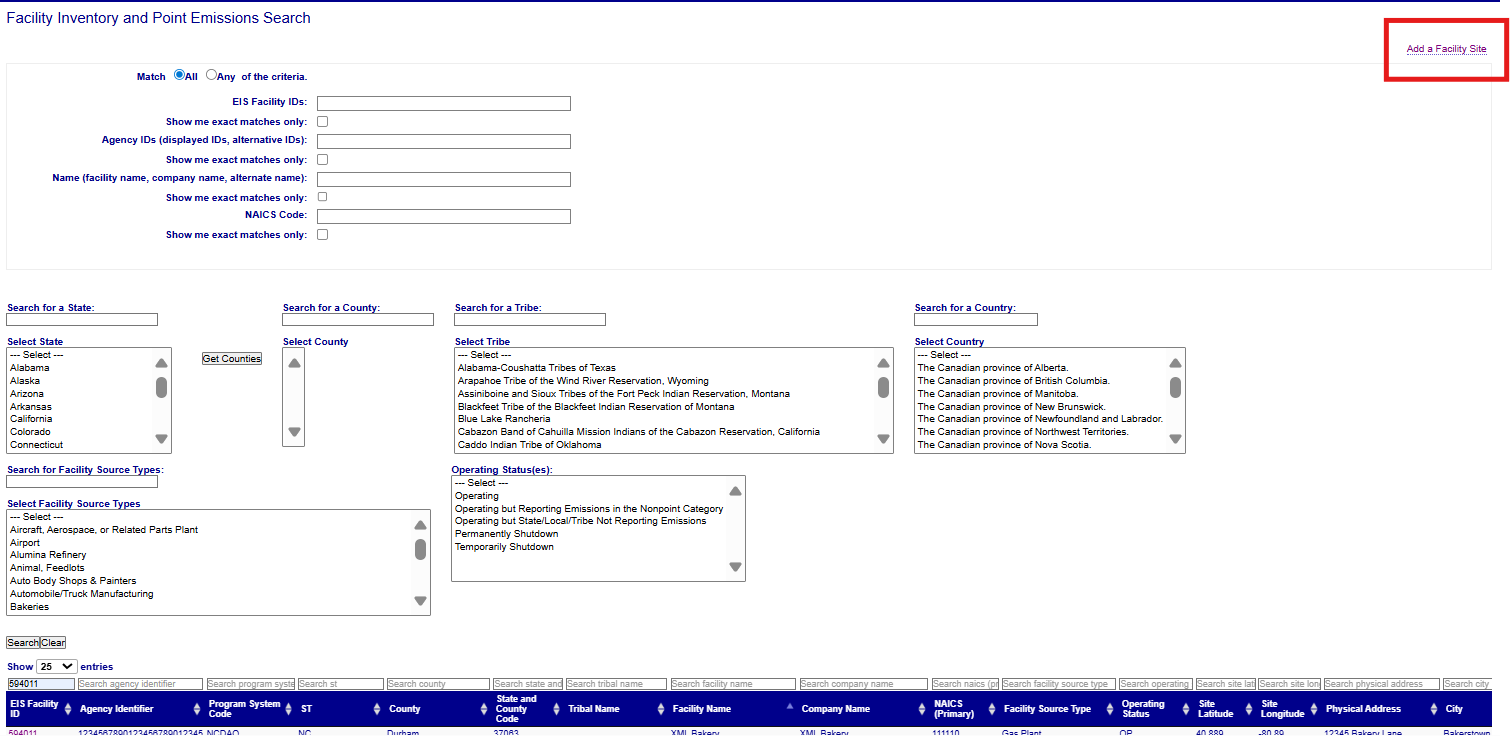Check exact matches for Agency IDs
The height and width of the screenshot is (736, 1510).
(x=322, y=160)
